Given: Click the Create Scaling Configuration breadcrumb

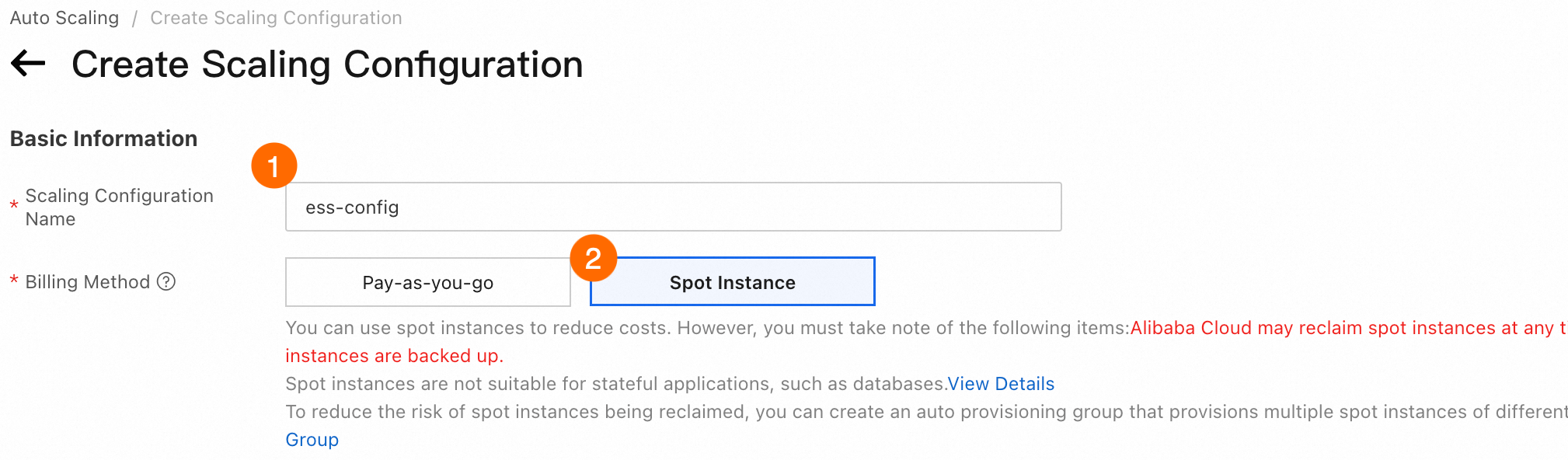Looking at the screenshot, I should (276, 18).
